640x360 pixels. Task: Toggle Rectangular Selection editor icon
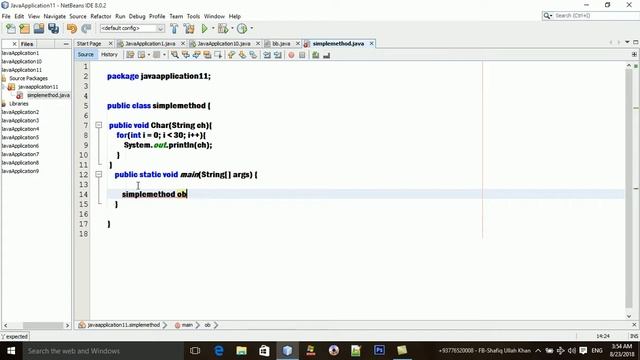218,55
